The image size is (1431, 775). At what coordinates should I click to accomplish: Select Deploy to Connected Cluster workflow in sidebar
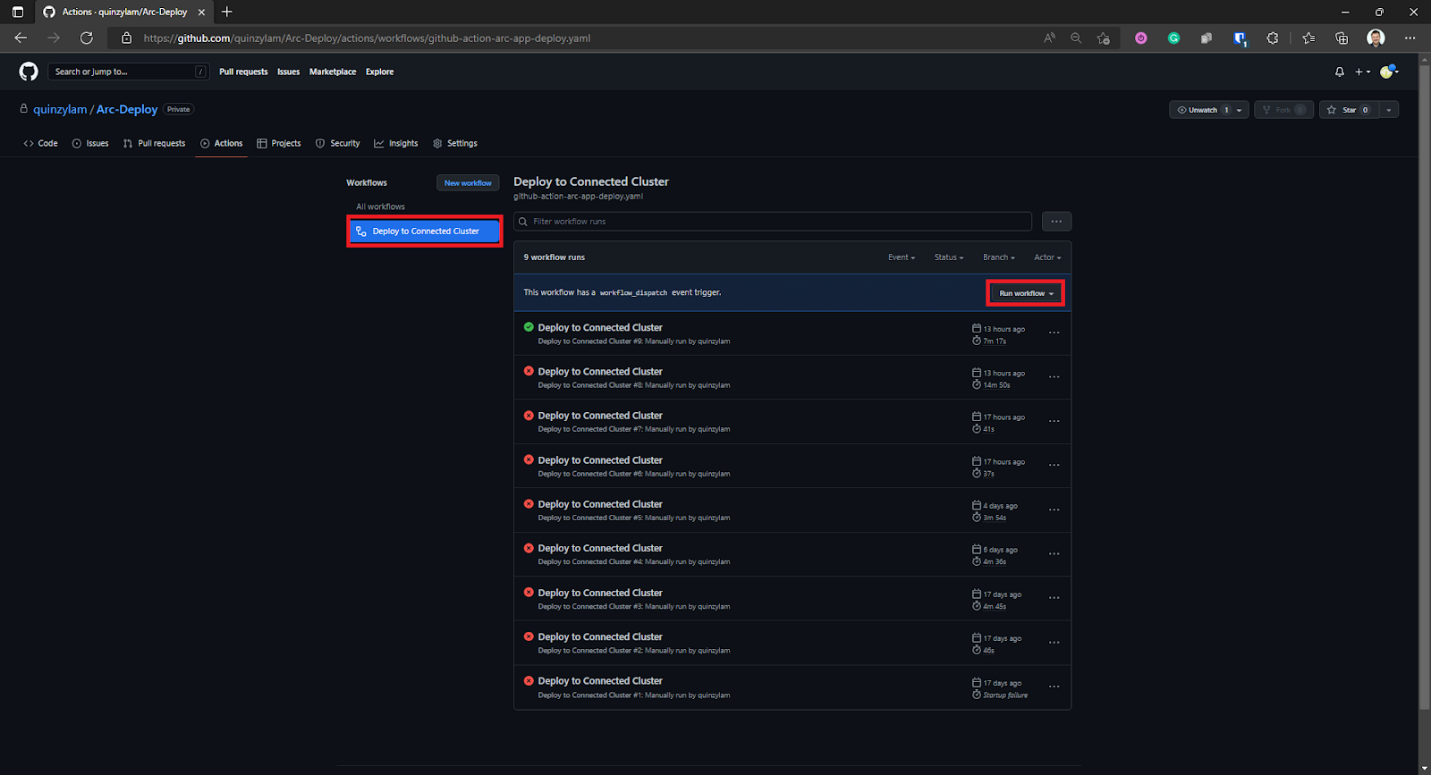(x=425, y=231)
